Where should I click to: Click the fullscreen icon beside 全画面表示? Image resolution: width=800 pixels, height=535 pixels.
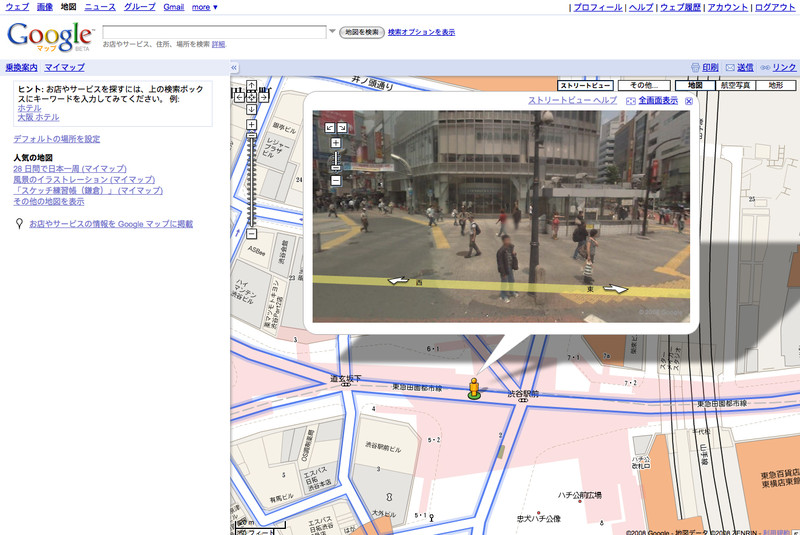(631, 101)
